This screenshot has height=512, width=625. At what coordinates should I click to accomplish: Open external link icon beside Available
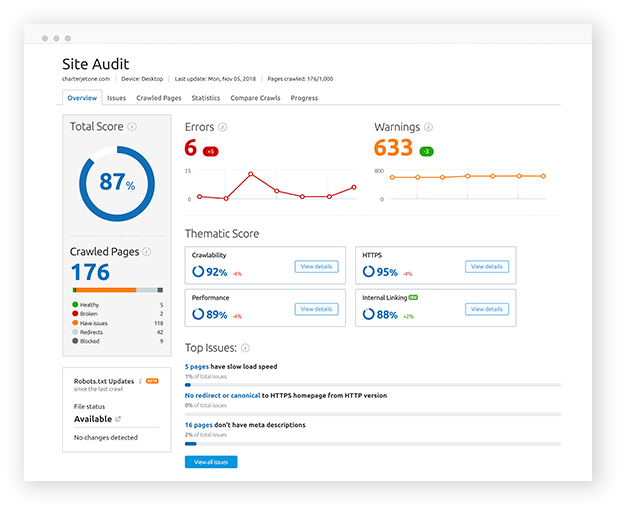click(x=118, y=419)
